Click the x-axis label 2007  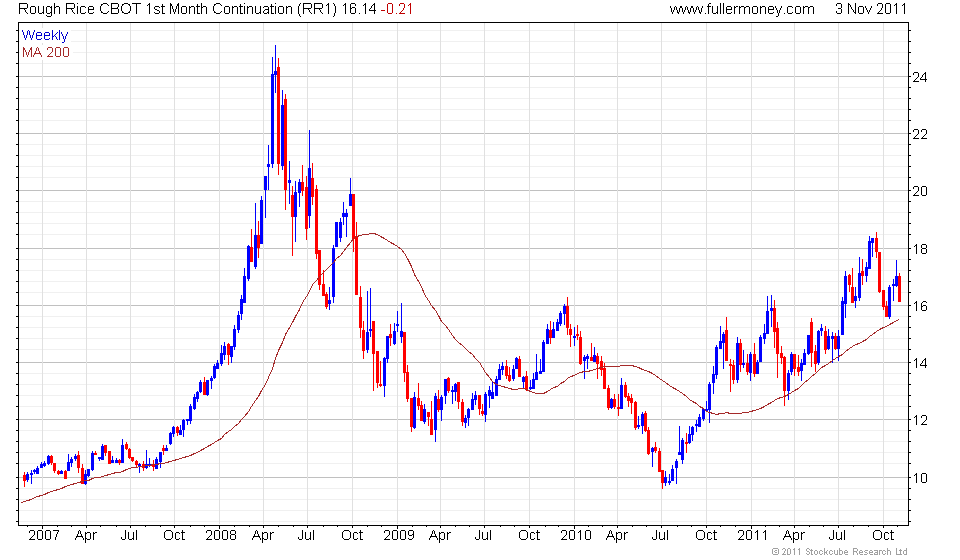click(44, 535)
